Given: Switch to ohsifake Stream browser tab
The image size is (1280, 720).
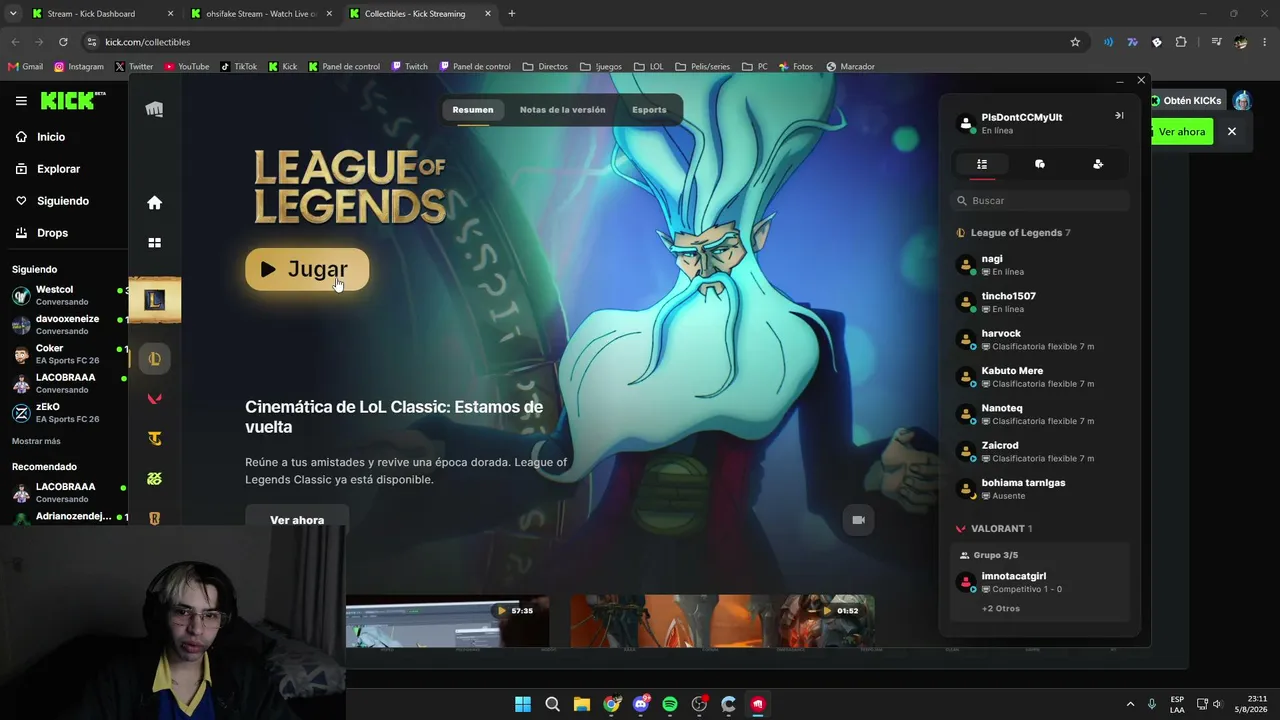Looking at the screenshot, I should 262,14.
